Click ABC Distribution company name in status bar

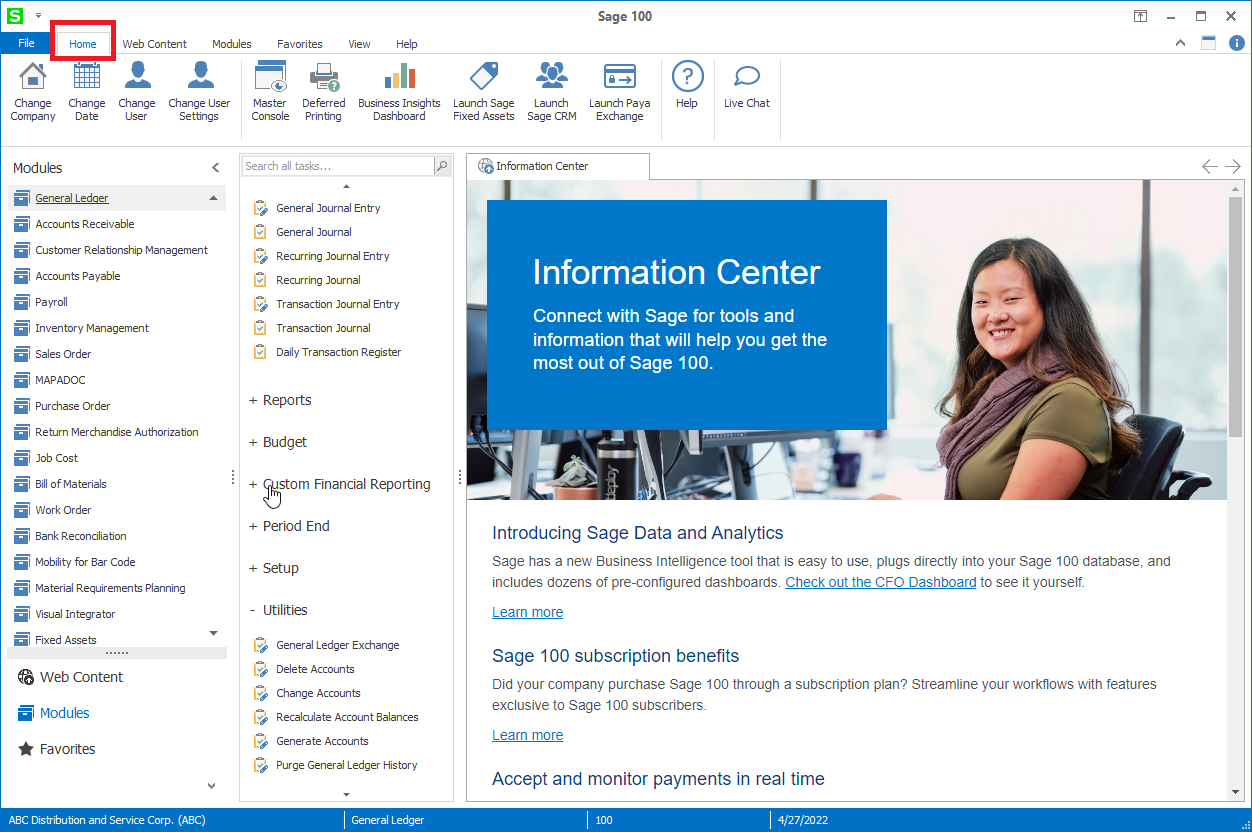[107, 820]
